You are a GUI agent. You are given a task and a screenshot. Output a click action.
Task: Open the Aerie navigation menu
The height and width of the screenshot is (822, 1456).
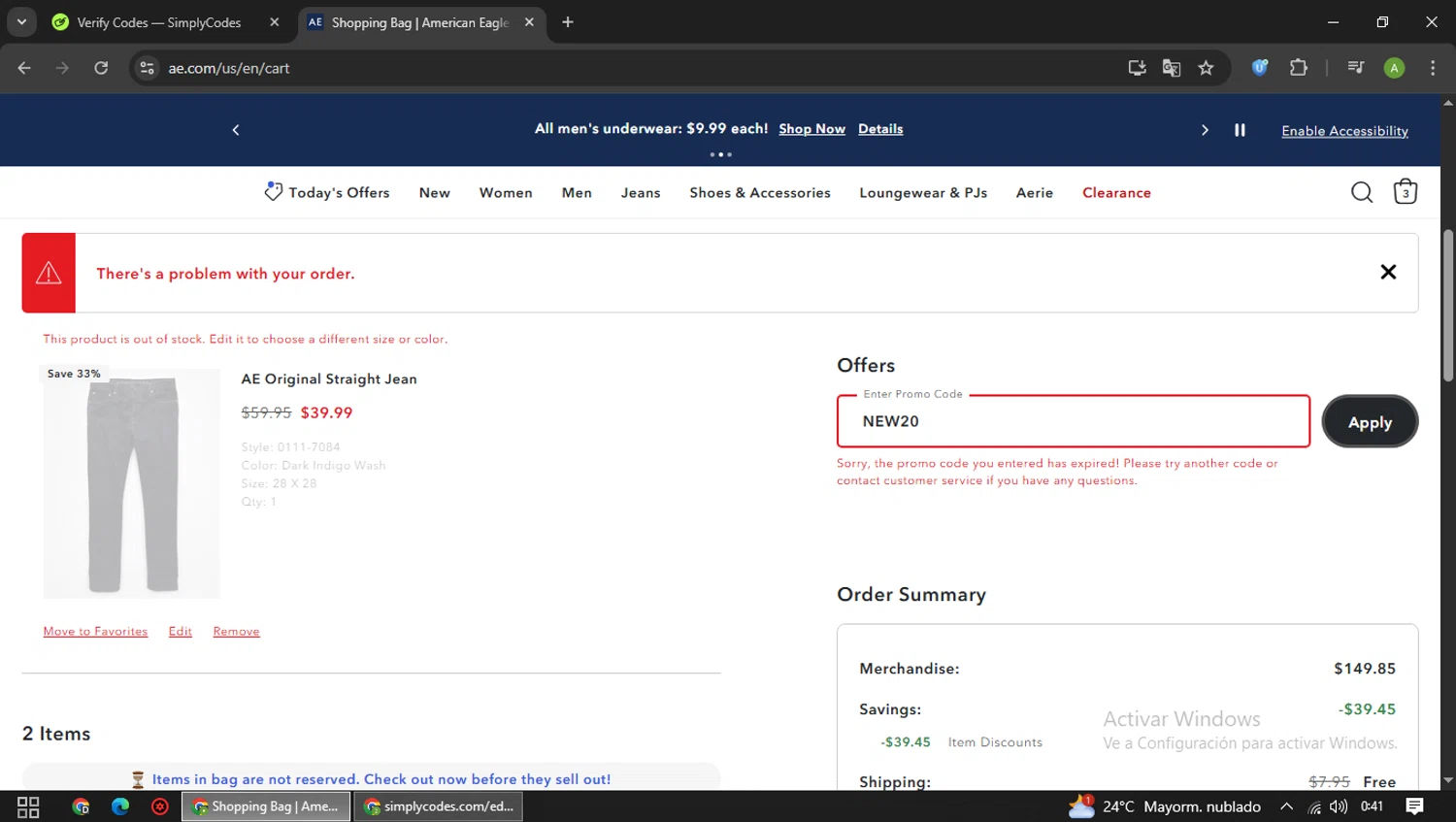(x=1035, y=192)
